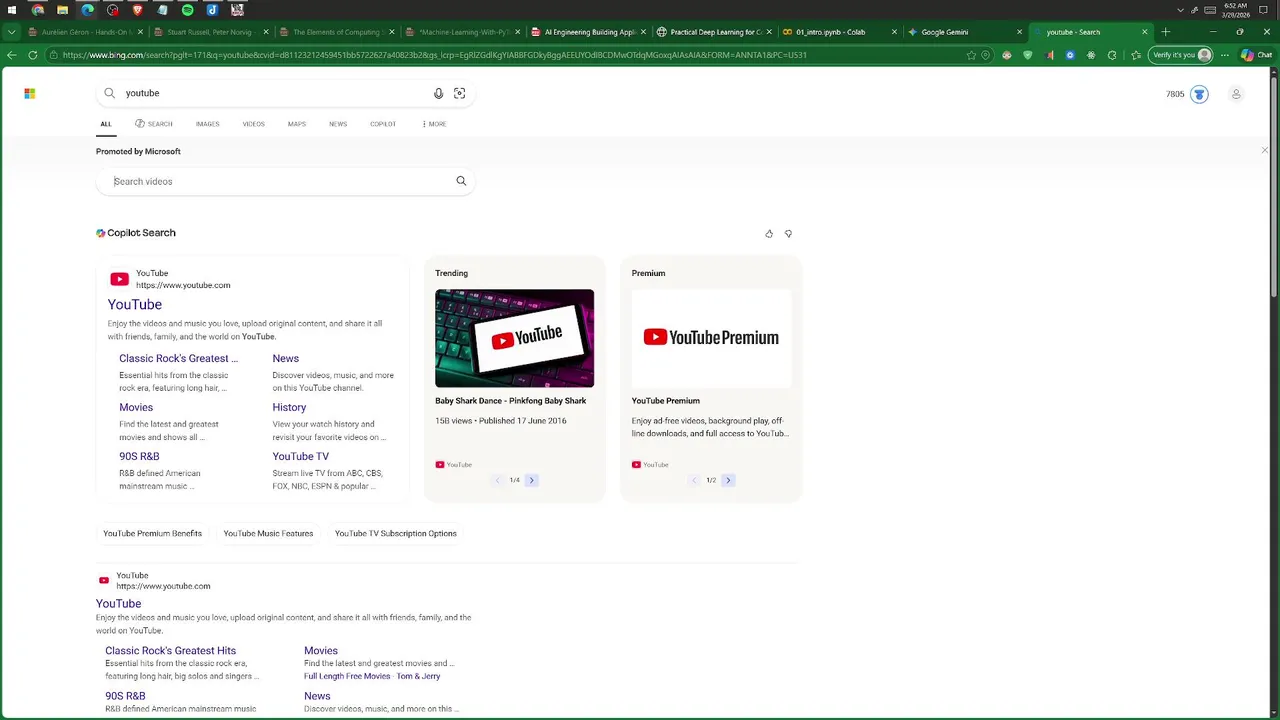Add page to favorites star icon
This screenshot has height=720, width=1280.
click(x=971, y=55)
